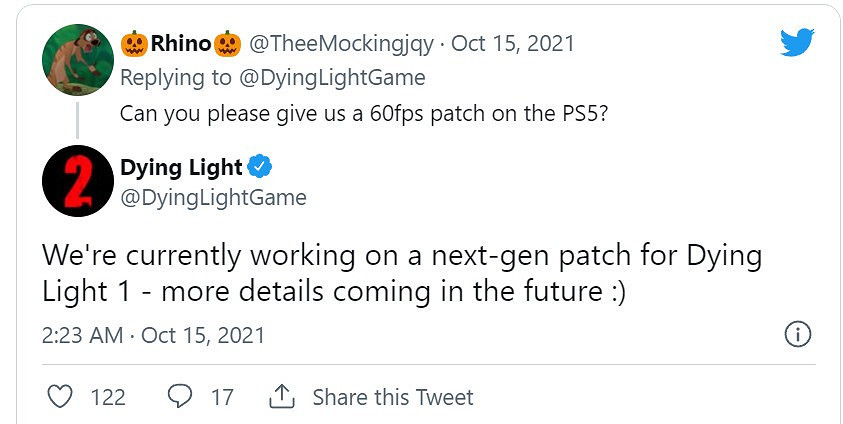
Task: Click the share upload arrow icon
Action: [x=281, y=397]
